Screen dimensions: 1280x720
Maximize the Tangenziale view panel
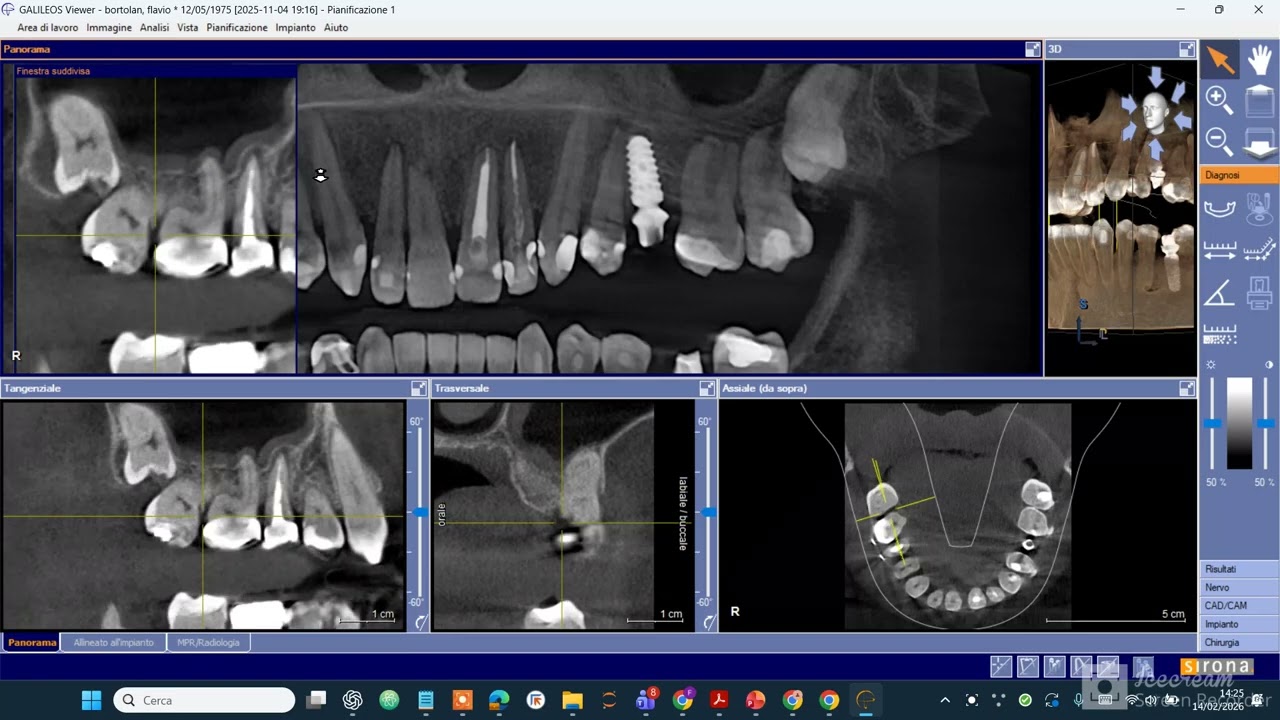(418, 388)
